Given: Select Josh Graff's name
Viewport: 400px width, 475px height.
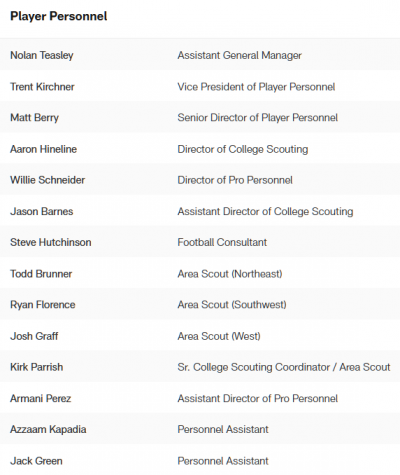Looking at the screenshot, I should (34, 336).
